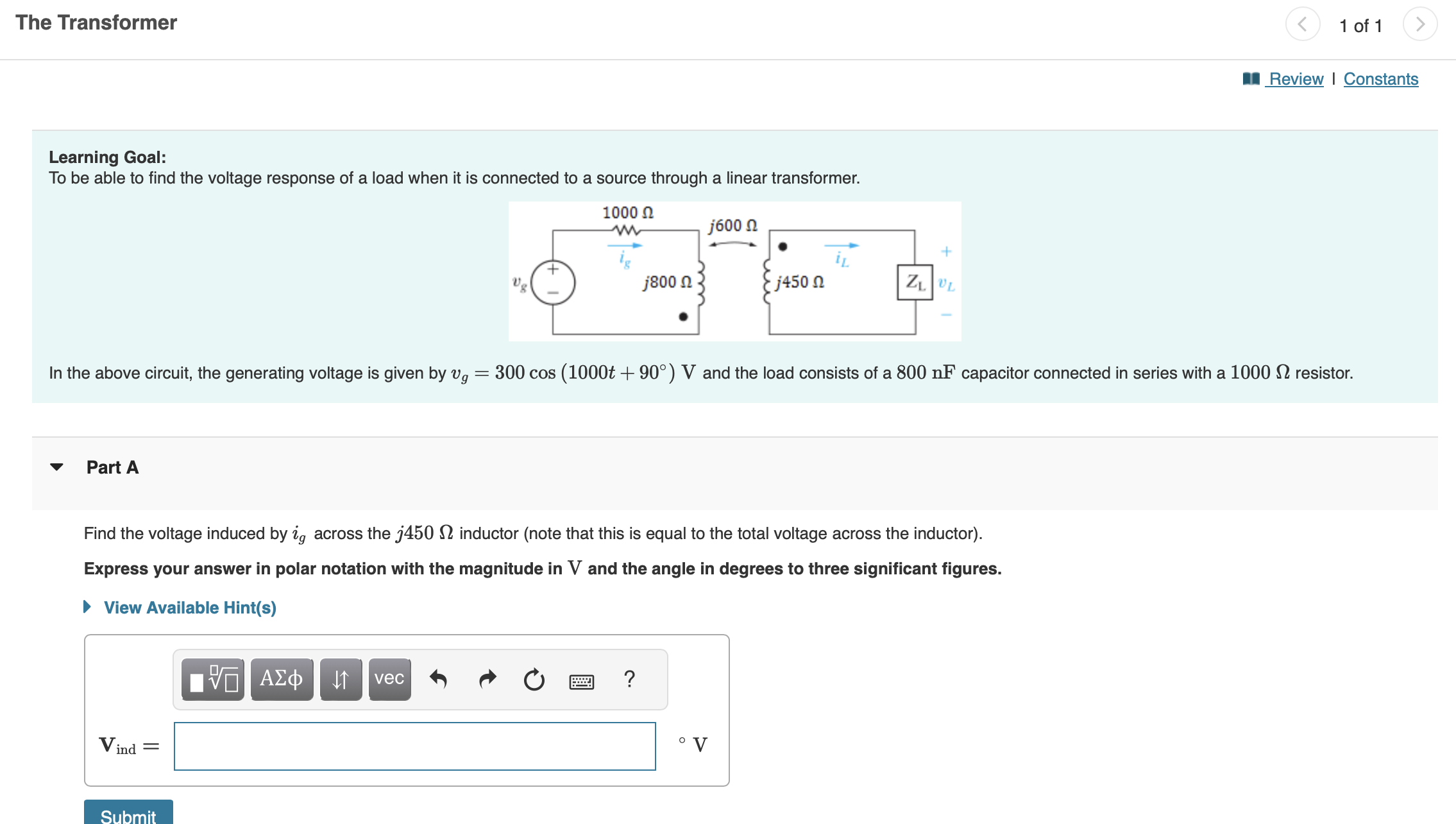Click the "1 of 1" page indicator

[x=1360, y=26]
